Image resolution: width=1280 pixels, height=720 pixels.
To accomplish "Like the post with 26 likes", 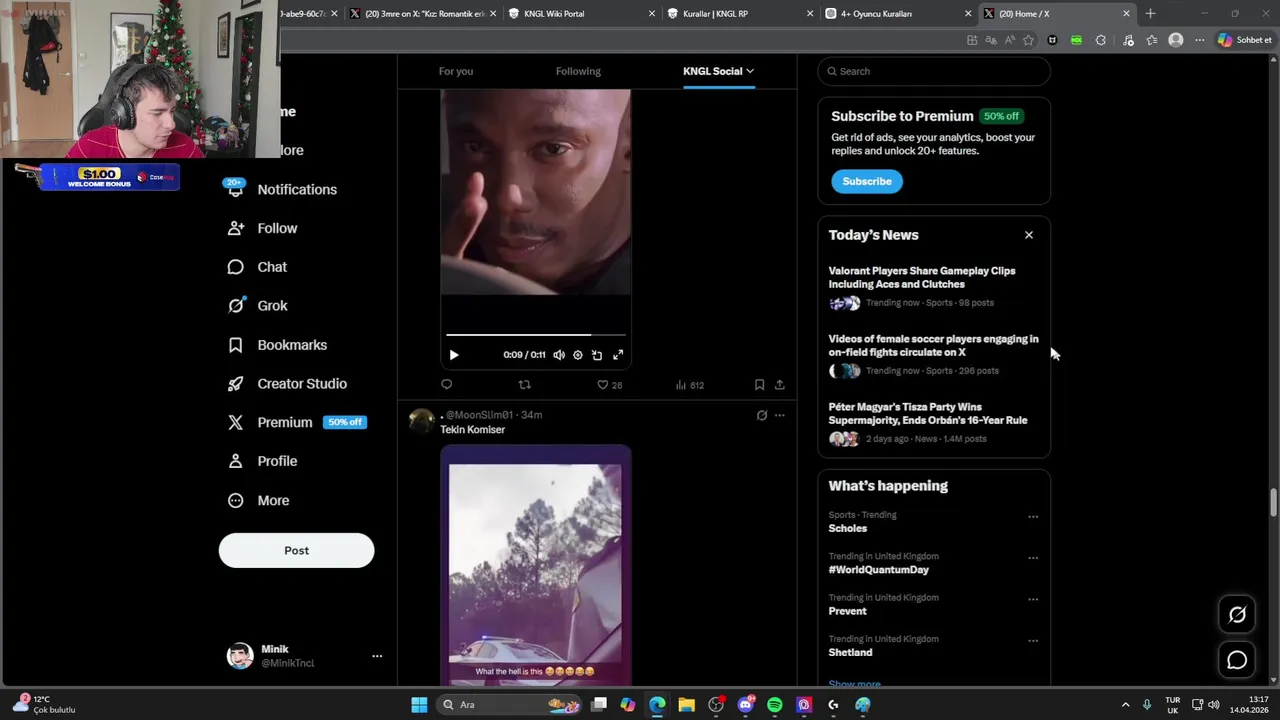I will click(x=609, y=384).
